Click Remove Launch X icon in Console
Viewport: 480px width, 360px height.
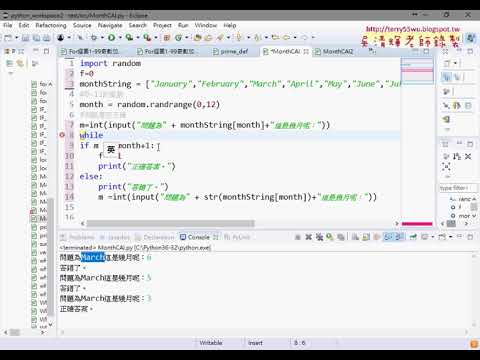[308, 237]
